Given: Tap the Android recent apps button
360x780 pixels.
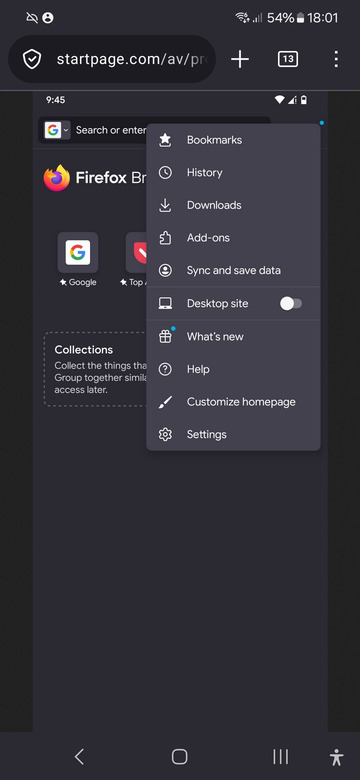Looking at the screenshot, I should [280, 757].
